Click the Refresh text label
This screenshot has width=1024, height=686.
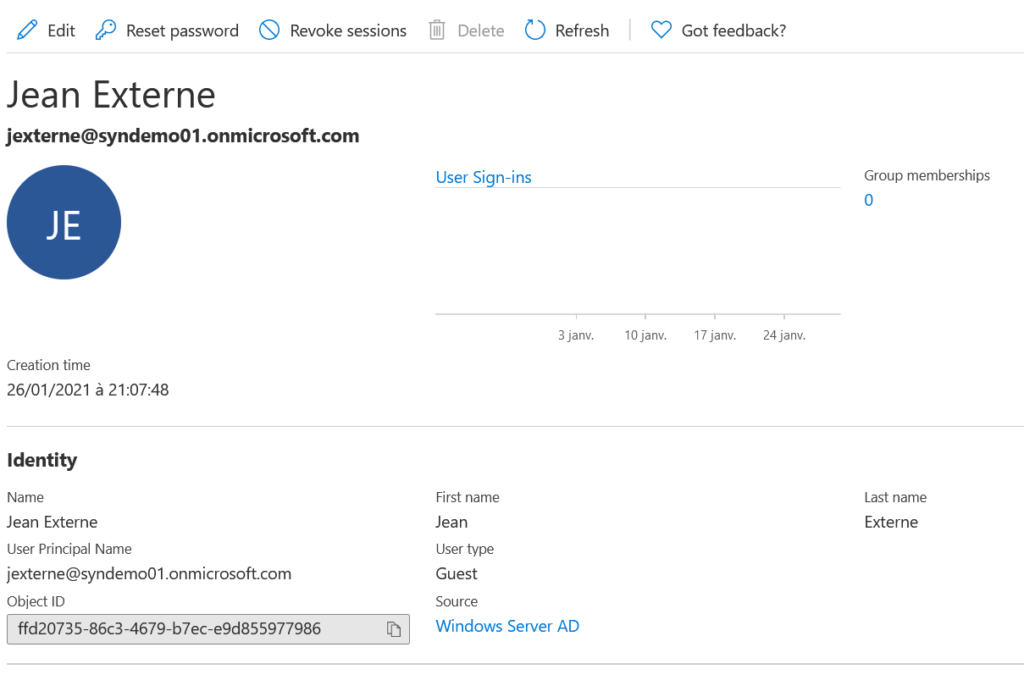tap(582, 31)
